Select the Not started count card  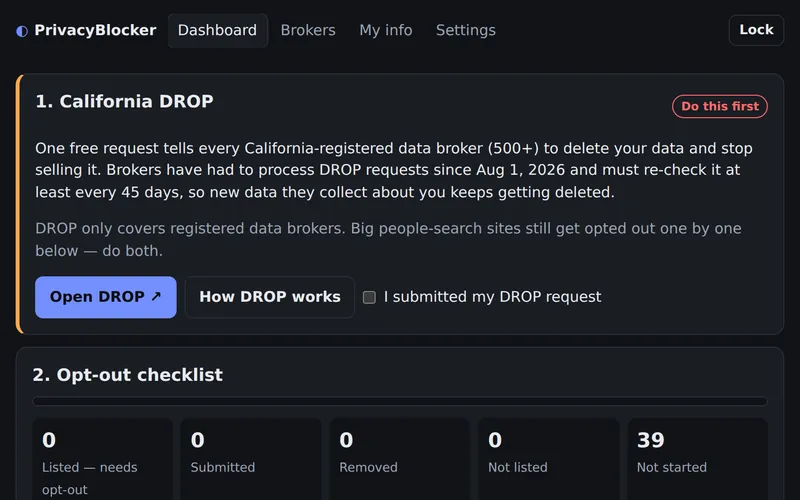(697, 459)
